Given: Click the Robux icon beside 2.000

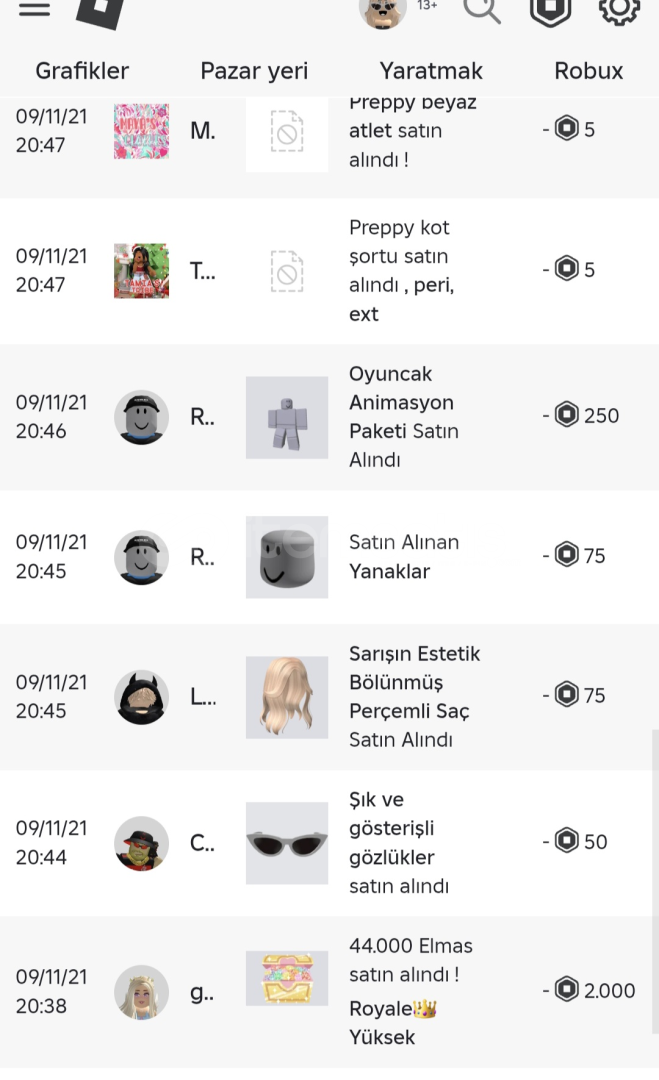Looking at the screenshot, I should pos(567,990).
